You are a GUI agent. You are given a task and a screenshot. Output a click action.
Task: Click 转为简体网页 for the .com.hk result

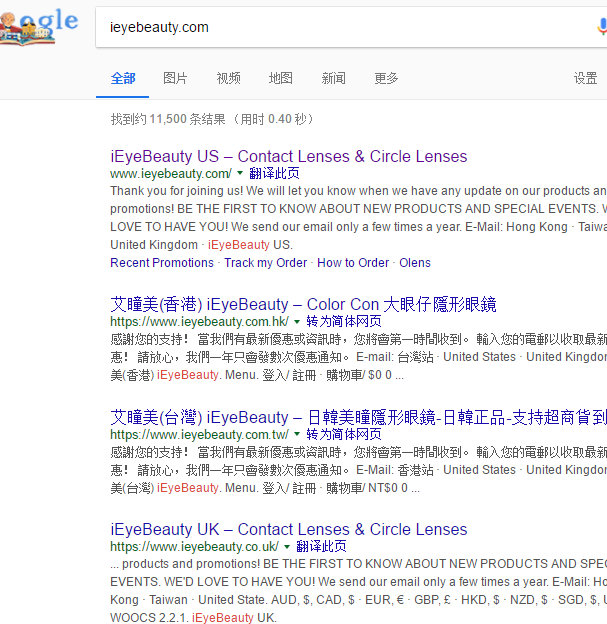[344, 322]
